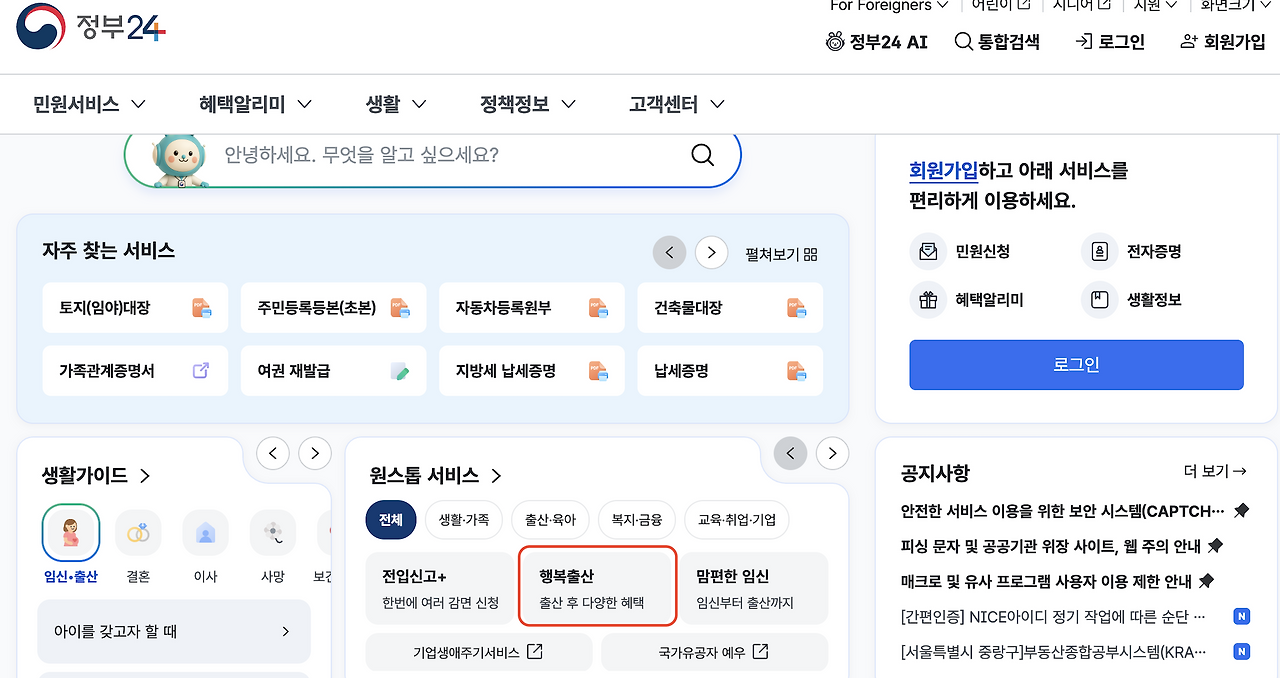
Task: Click underlined 회원가입 link in login panel
Action: coord(944,171)
